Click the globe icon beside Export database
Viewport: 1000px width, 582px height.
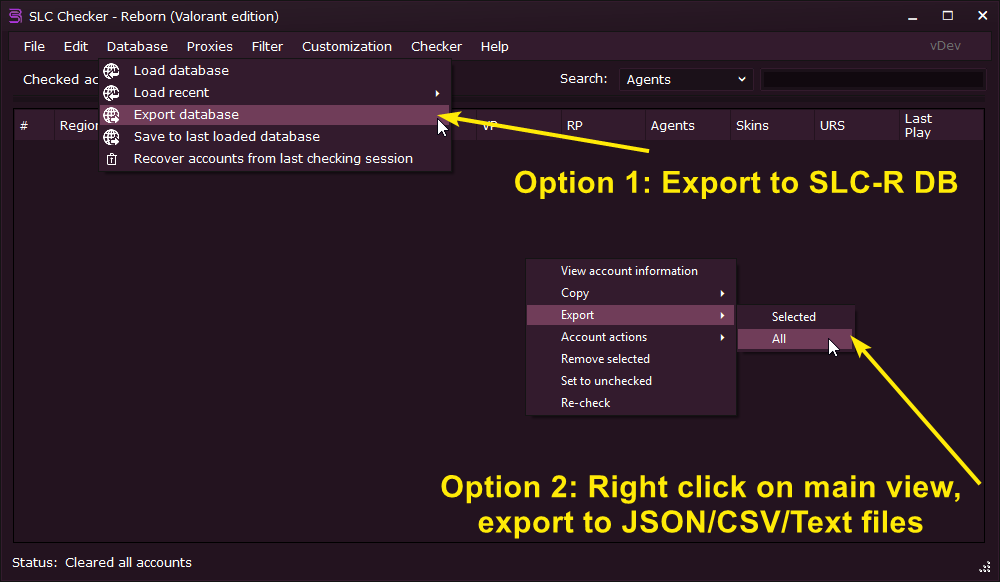(x=112, y=115)
